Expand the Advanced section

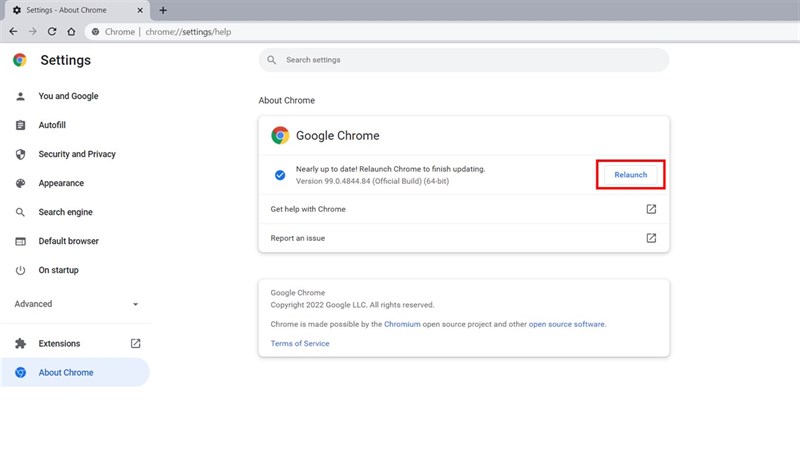click(x=76, y=304)
